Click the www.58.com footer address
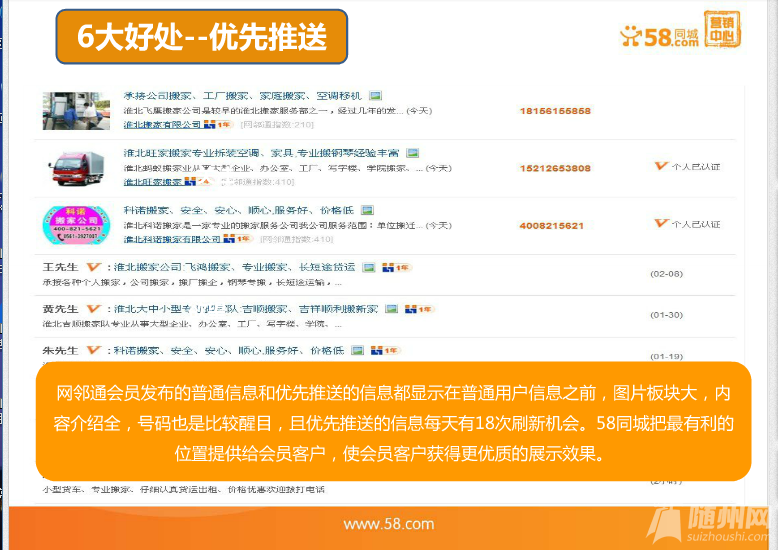 tap(389, 524)
